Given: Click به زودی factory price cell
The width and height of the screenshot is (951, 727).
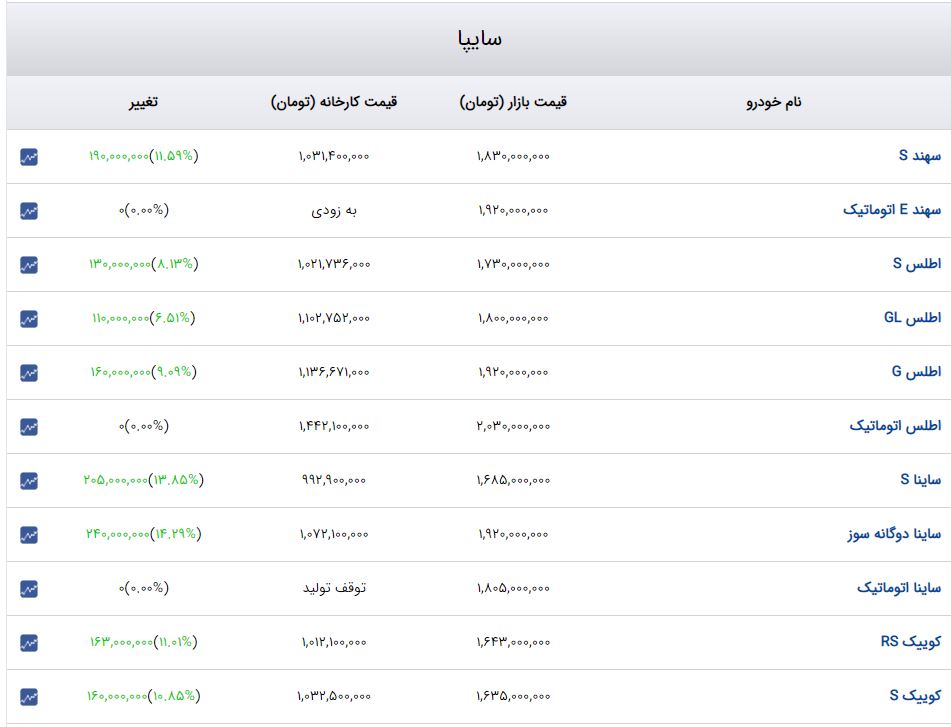Looking at the screenshot, I should click(334, 210).
